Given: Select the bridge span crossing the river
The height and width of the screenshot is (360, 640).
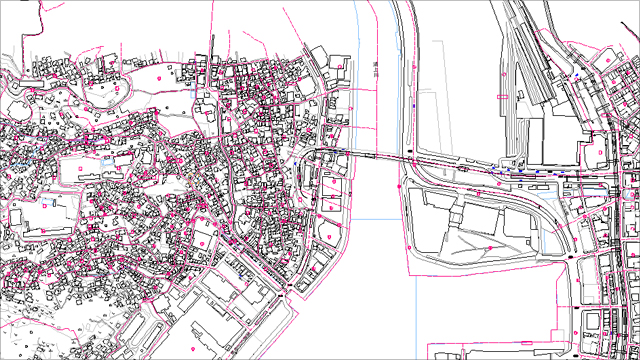Looking at the screenshot, I should click(x=376, y=155).
